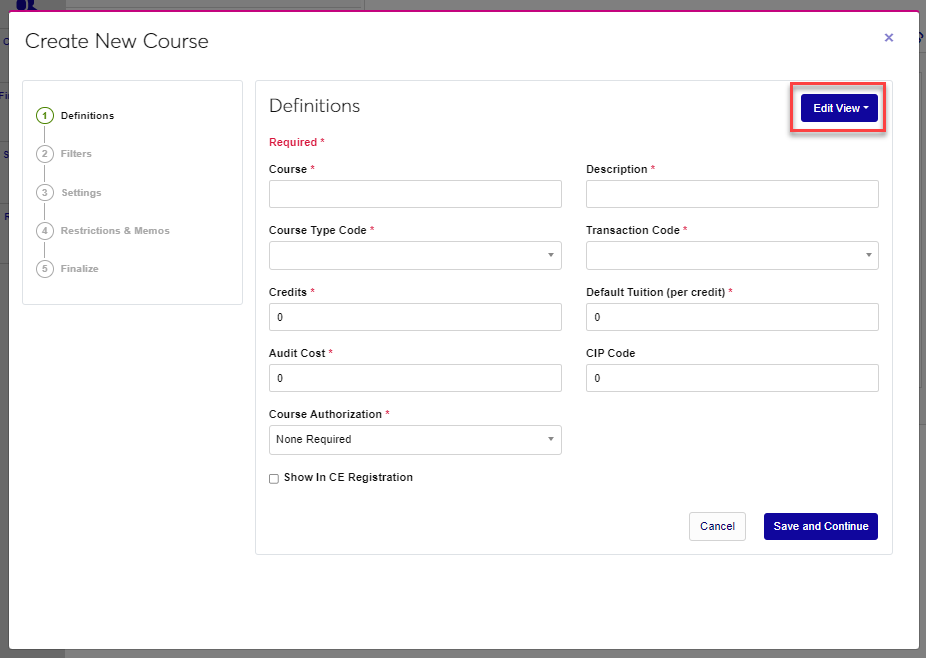Open the Course Type Code dropdown
Image resolution: width=926 pixels, height=658 pixels.
(x=415, y=256)
